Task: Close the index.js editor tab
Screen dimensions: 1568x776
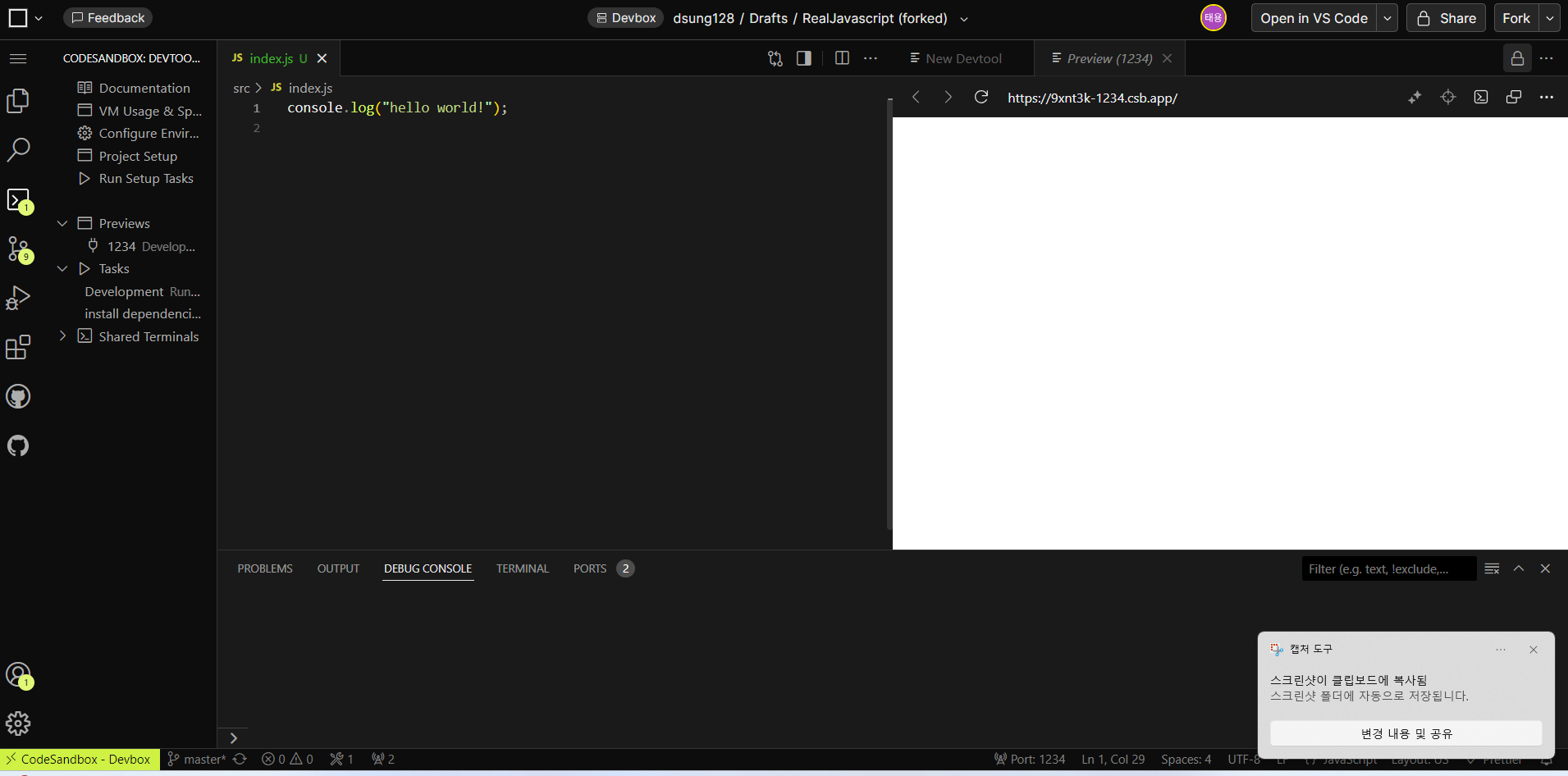Action: [322, 58]
